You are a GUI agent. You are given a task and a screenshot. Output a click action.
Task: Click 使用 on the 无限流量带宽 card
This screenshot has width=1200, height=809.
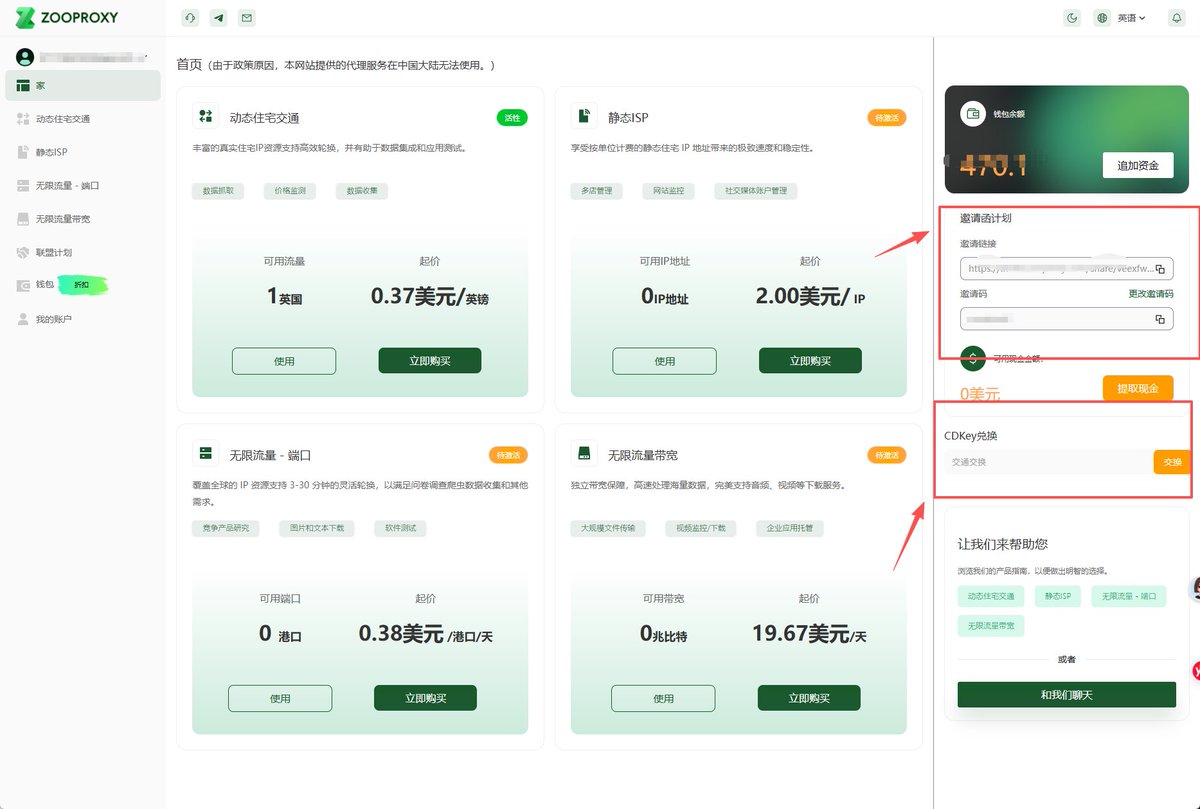(663, 698)
